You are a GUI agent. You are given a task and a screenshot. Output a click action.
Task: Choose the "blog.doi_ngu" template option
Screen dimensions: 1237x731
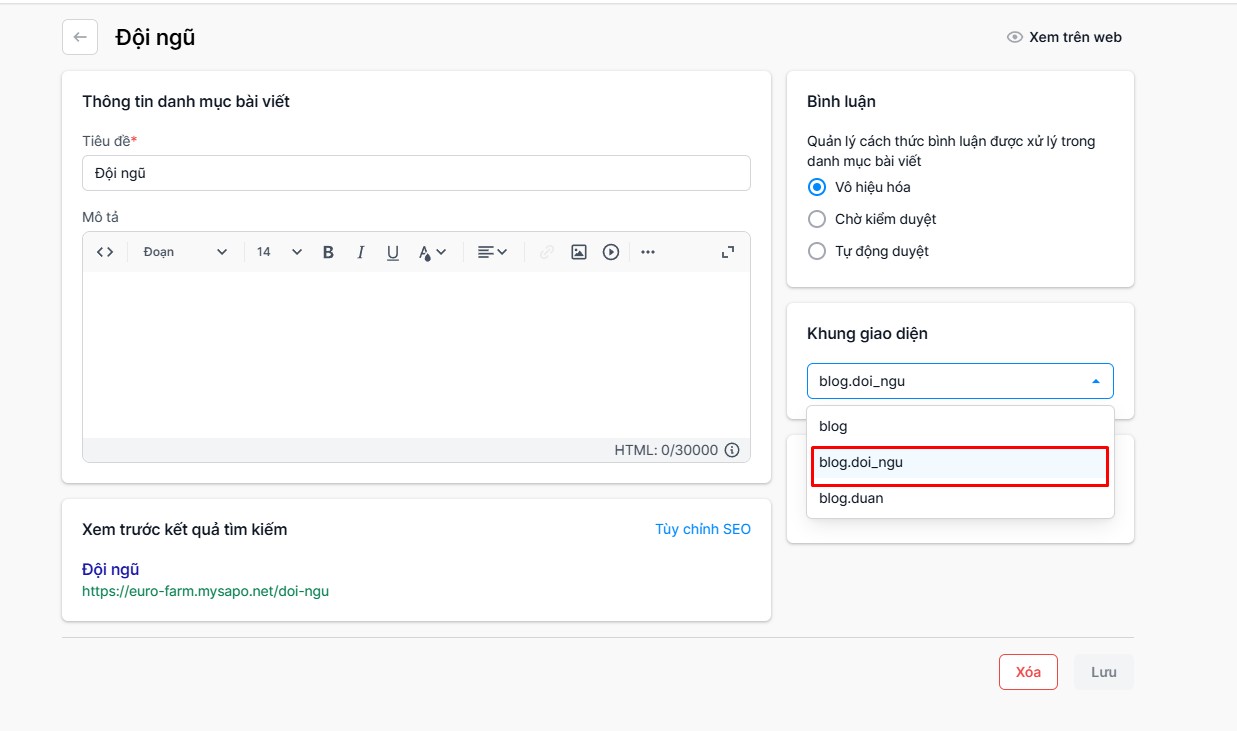click(960, 462)
